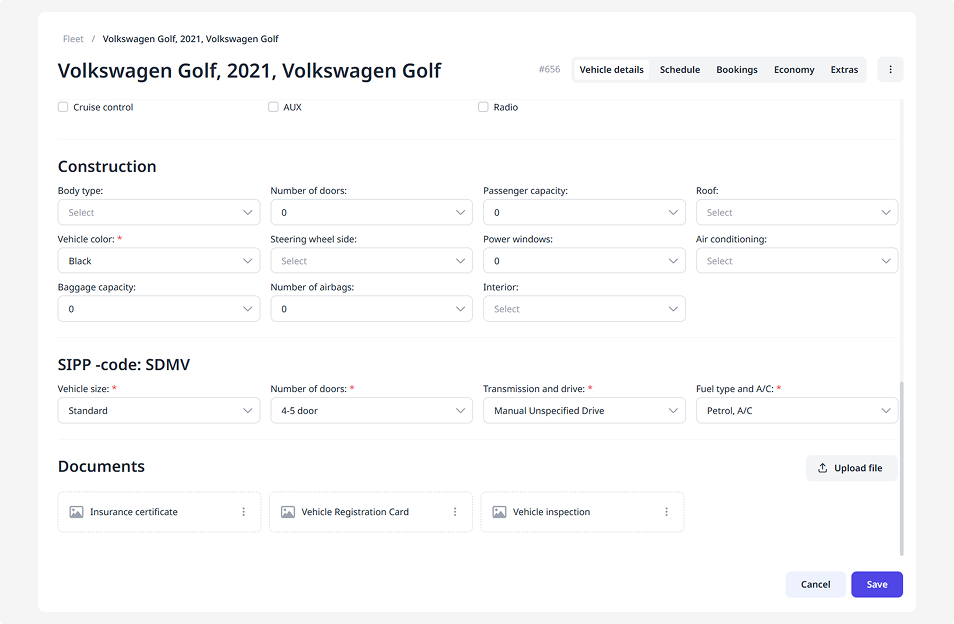Open the page options kebab menu in header
The height and width of the screenshot is (624, 954).
pos(890,70)
